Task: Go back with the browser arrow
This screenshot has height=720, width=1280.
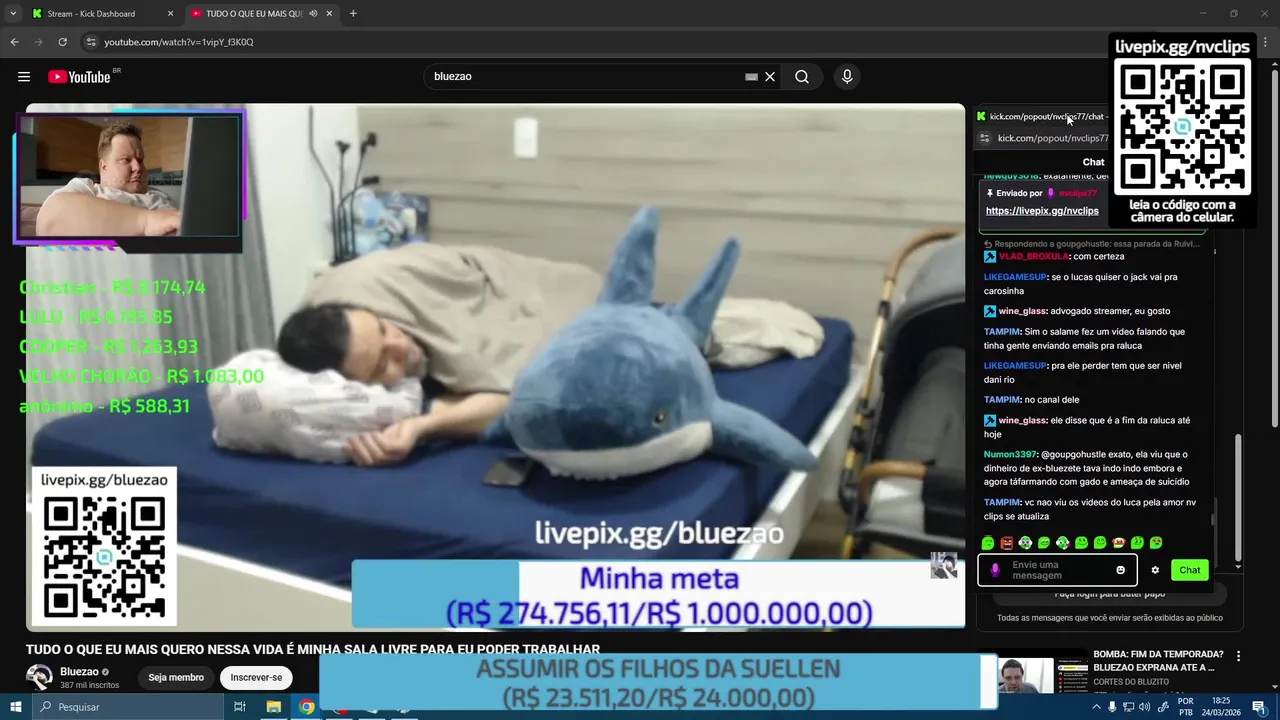Action: coord(14,42)
